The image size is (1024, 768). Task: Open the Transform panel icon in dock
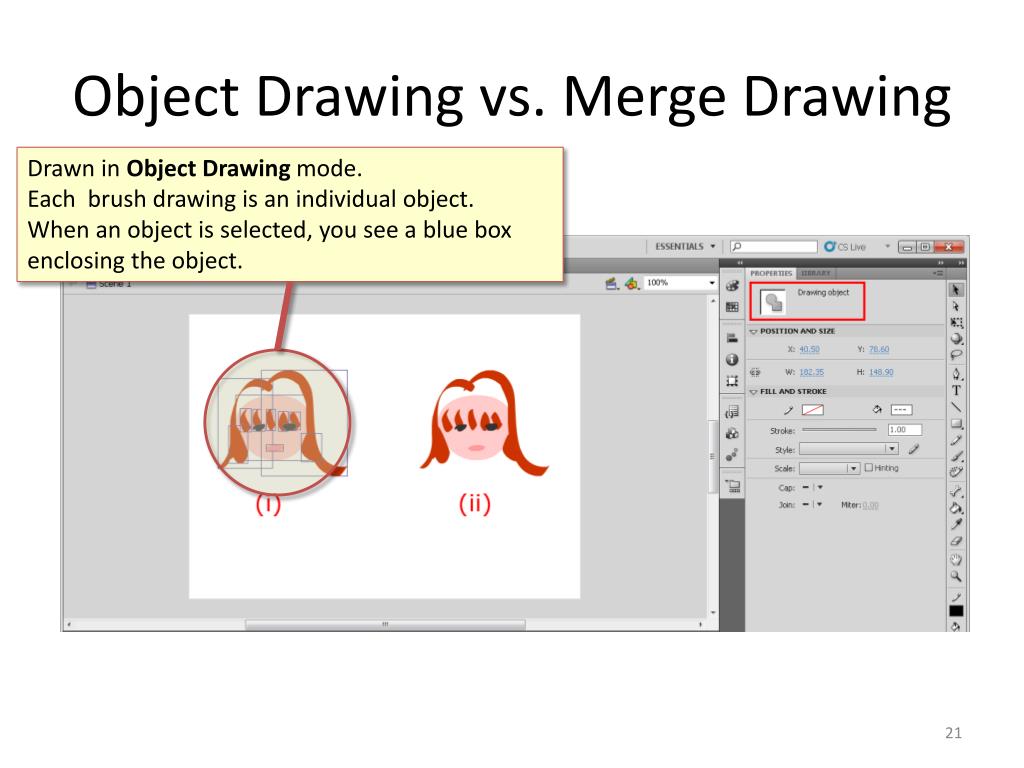(732, 380)
